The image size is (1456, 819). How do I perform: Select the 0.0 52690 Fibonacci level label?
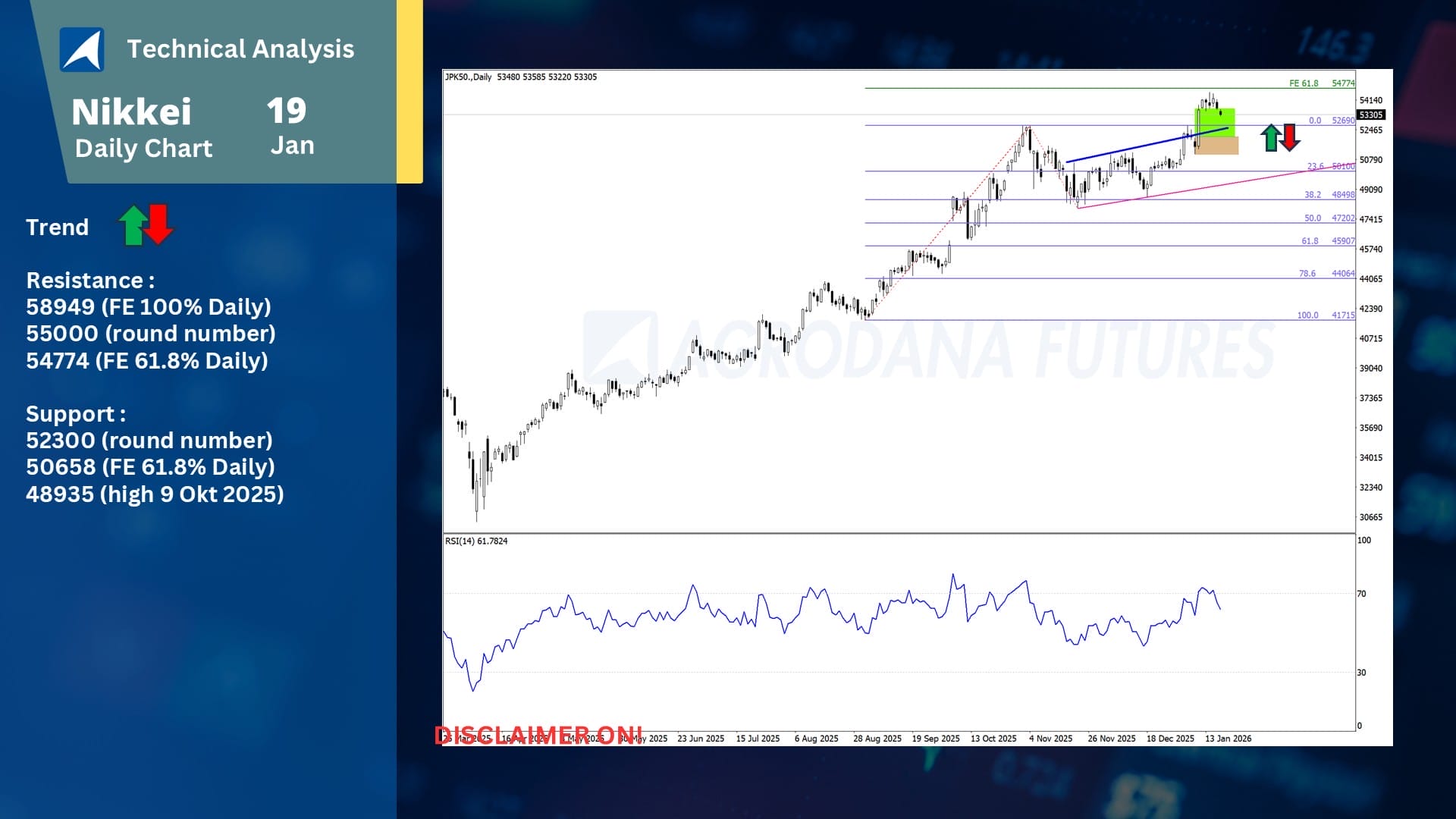click(1331, 121)
